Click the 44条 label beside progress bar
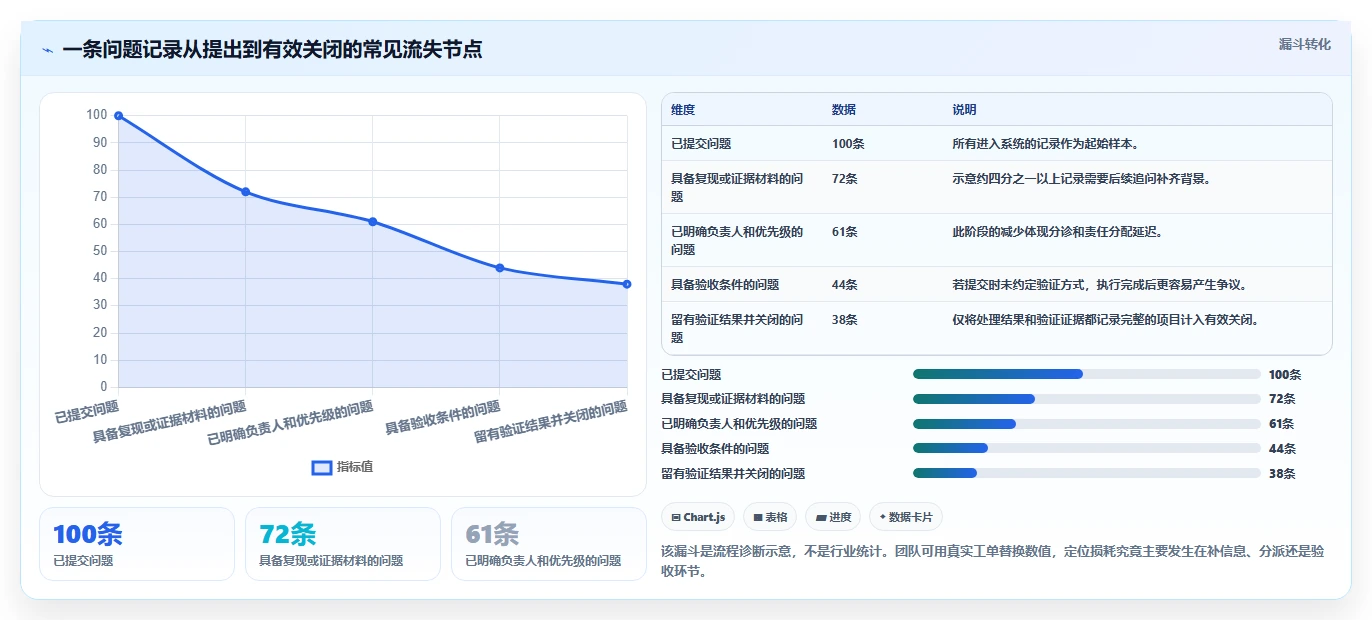This screenshot has width=1372, height=620. (1282, 449)
